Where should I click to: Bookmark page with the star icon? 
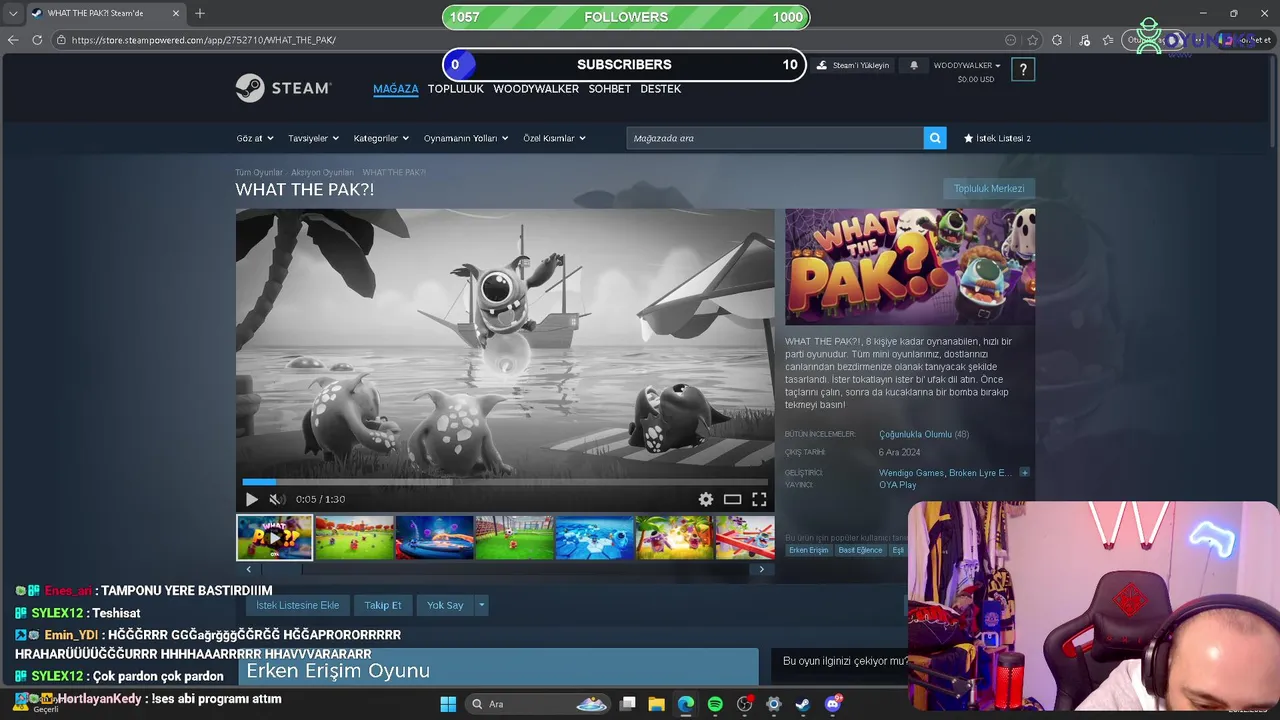click(x=1033, y=40)
